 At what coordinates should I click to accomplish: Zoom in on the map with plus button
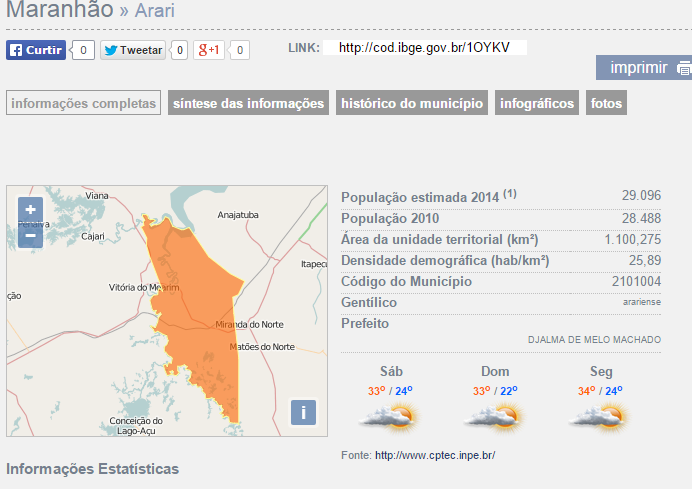(x=30, y=209)
